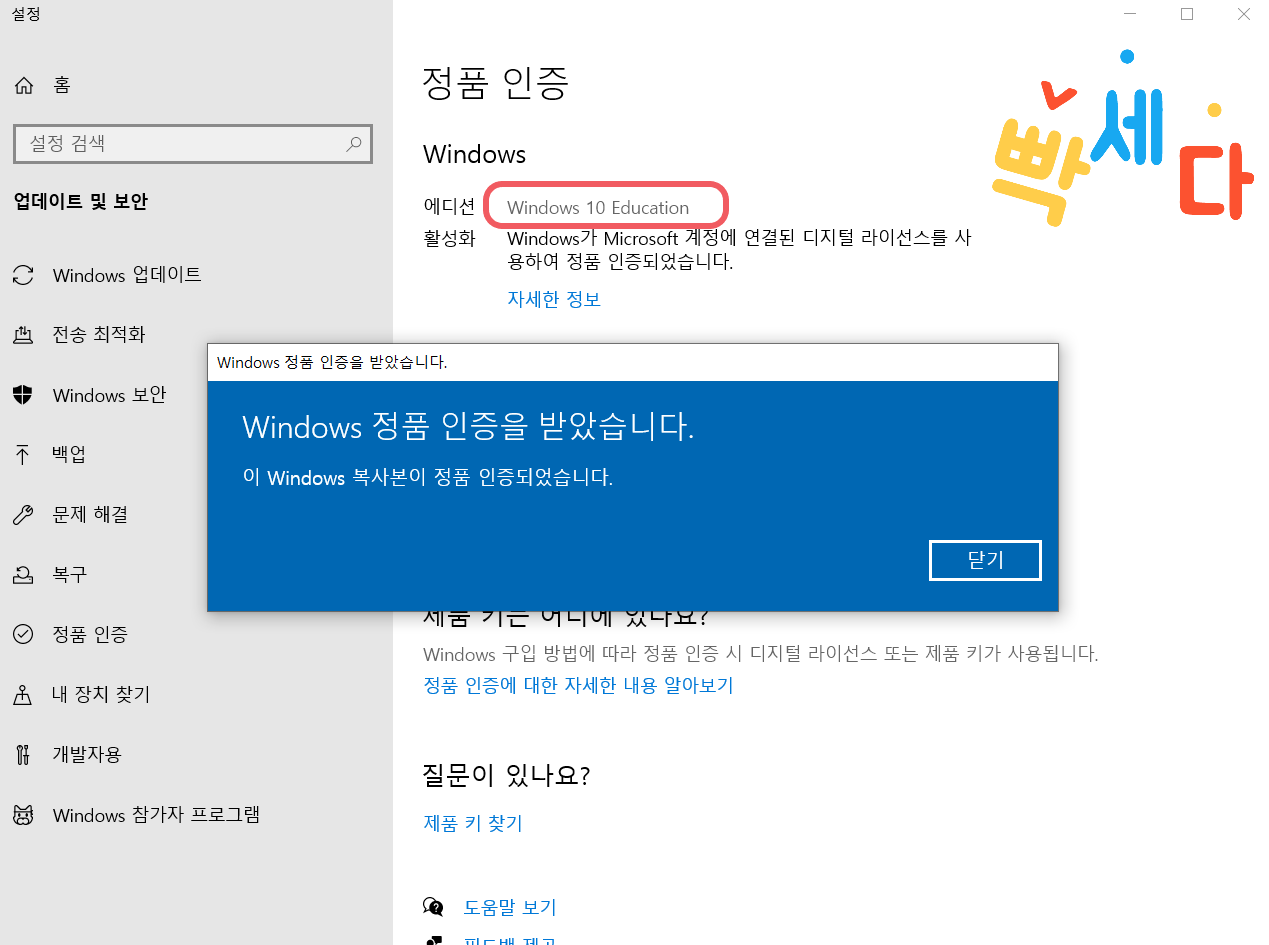Click the Windows 업데이트 sync icon
The width and height of the screenshot is (1269, 945).
tap(23, 275)
